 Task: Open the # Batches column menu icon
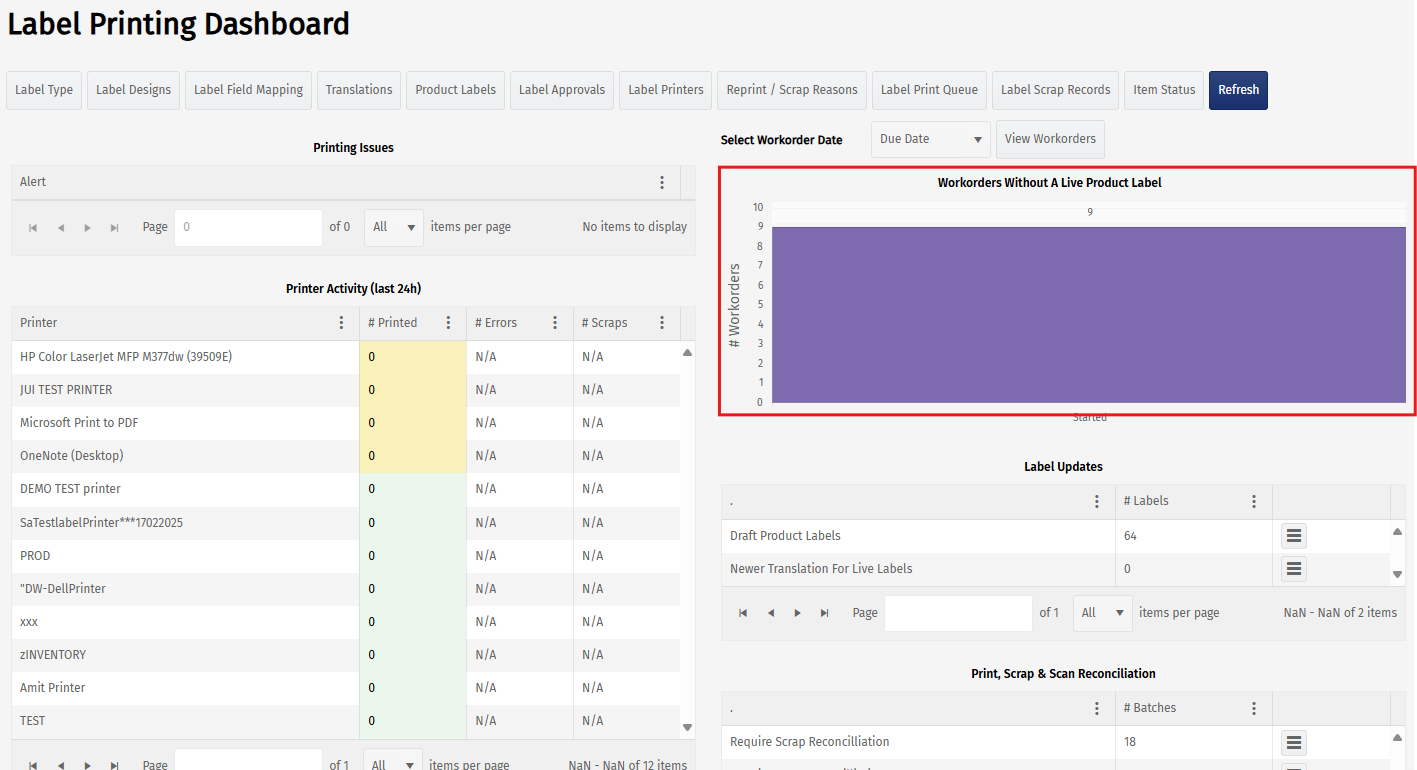click(1254, 708)
